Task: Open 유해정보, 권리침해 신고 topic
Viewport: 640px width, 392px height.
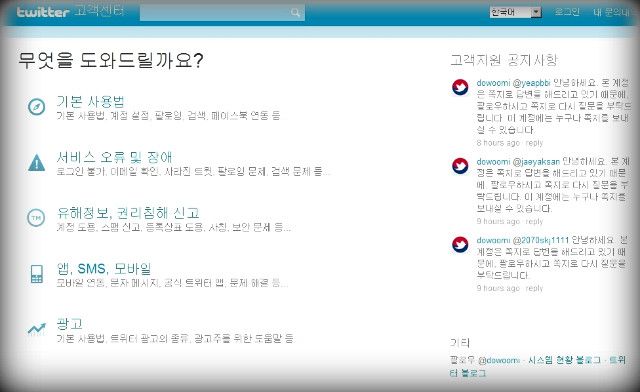Action: 128,213
